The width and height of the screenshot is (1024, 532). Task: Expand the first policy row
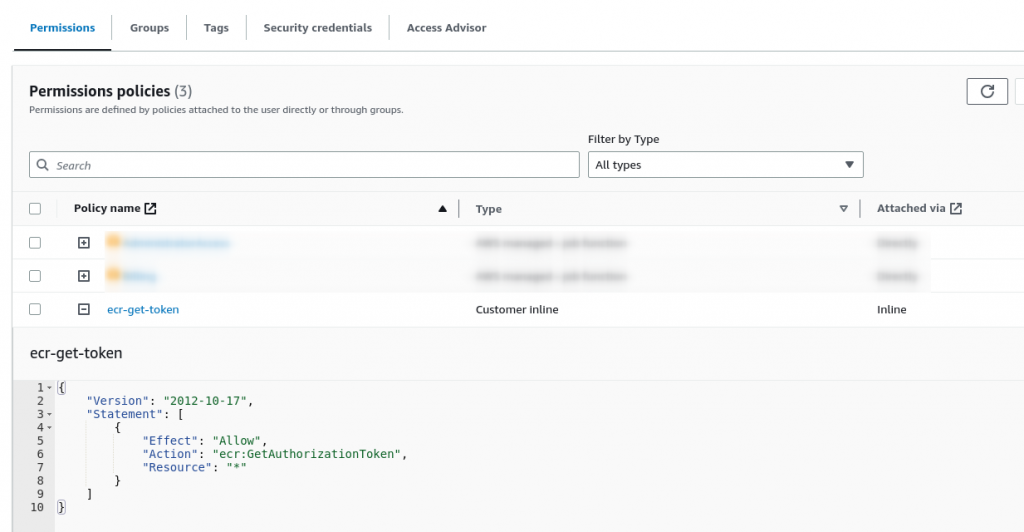pyautogui.click(x=84, y=243)
